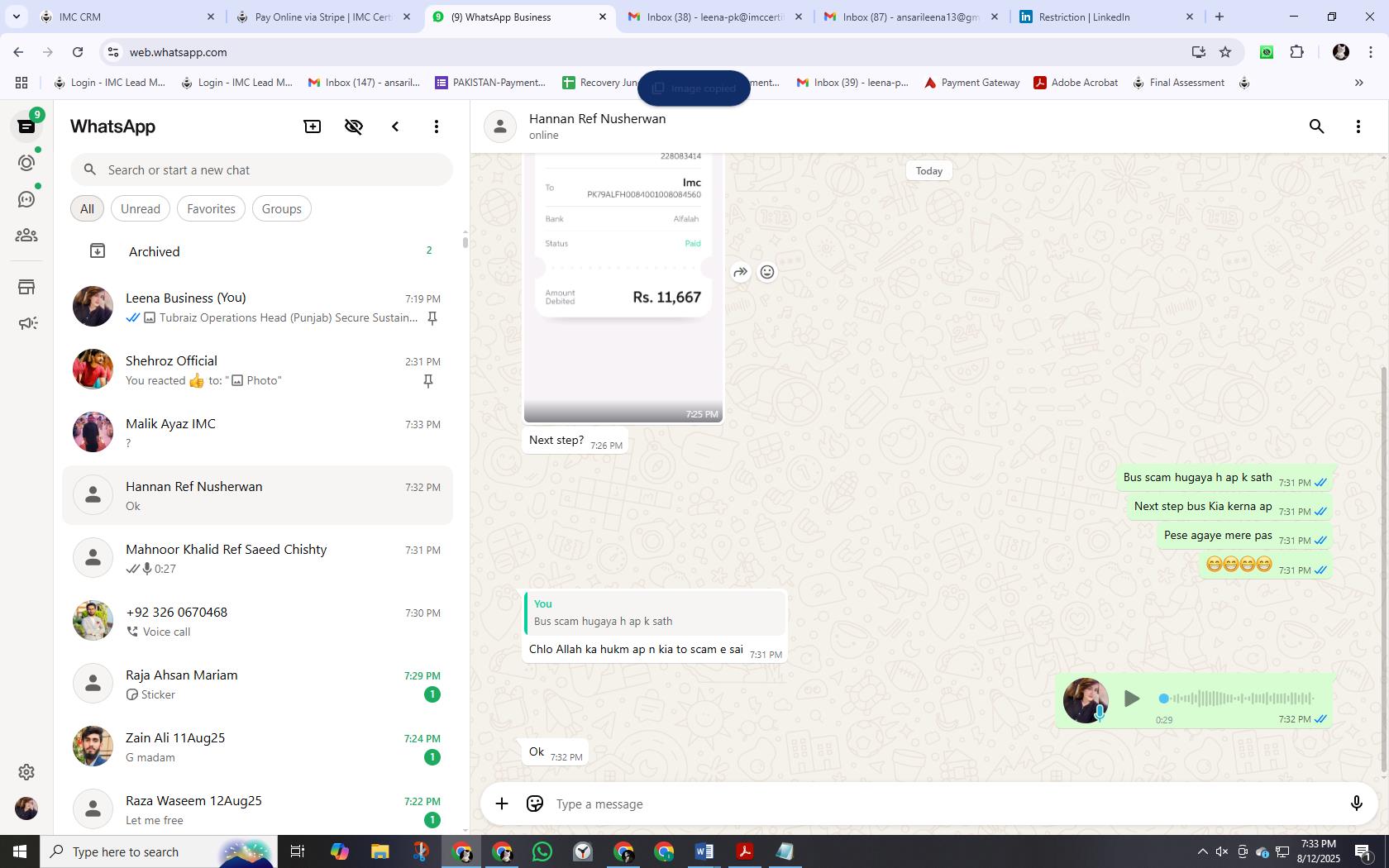1389x868 pixels.
Task: Open the browser Extensions puzzle icon
Action: [1296, 52]
